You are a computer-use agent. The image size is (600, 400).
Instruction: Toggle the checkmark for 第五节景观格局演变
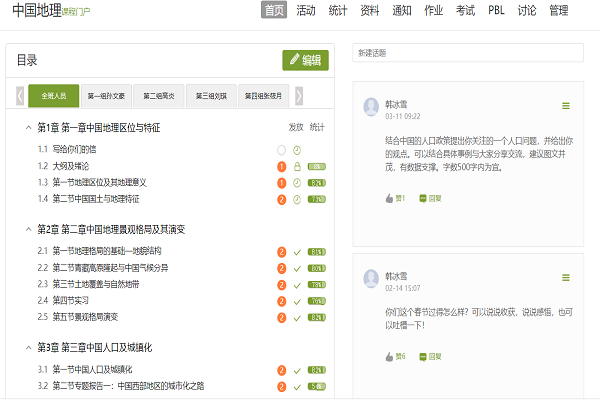297,317
